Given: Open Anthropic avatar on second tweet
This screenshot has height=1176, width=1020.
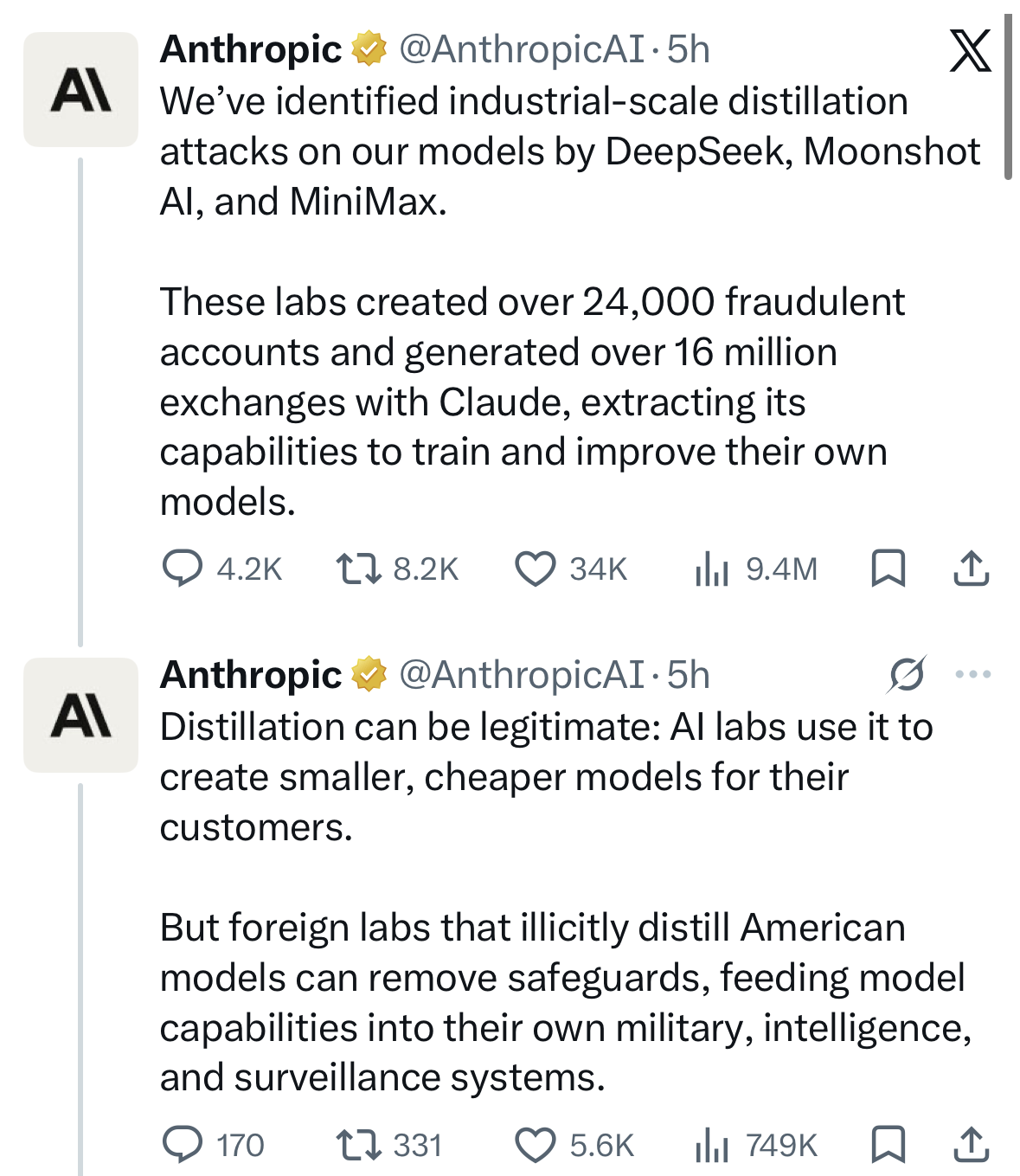Looking at the screenshot, I should [80, 715].
